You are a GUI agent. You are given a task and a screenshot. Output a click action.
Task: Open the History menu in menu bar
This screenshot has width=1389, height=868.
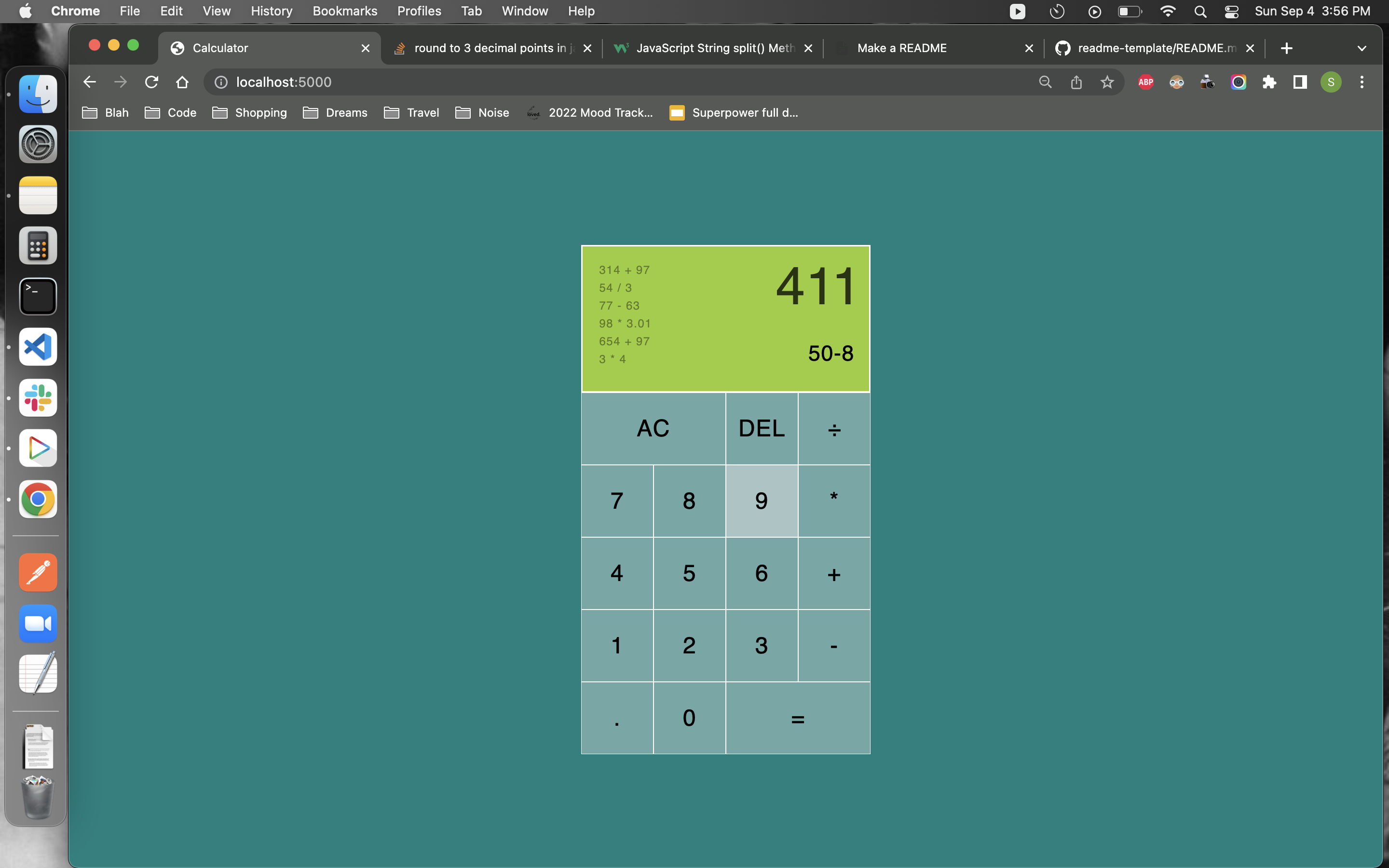(x=272, y=11)
